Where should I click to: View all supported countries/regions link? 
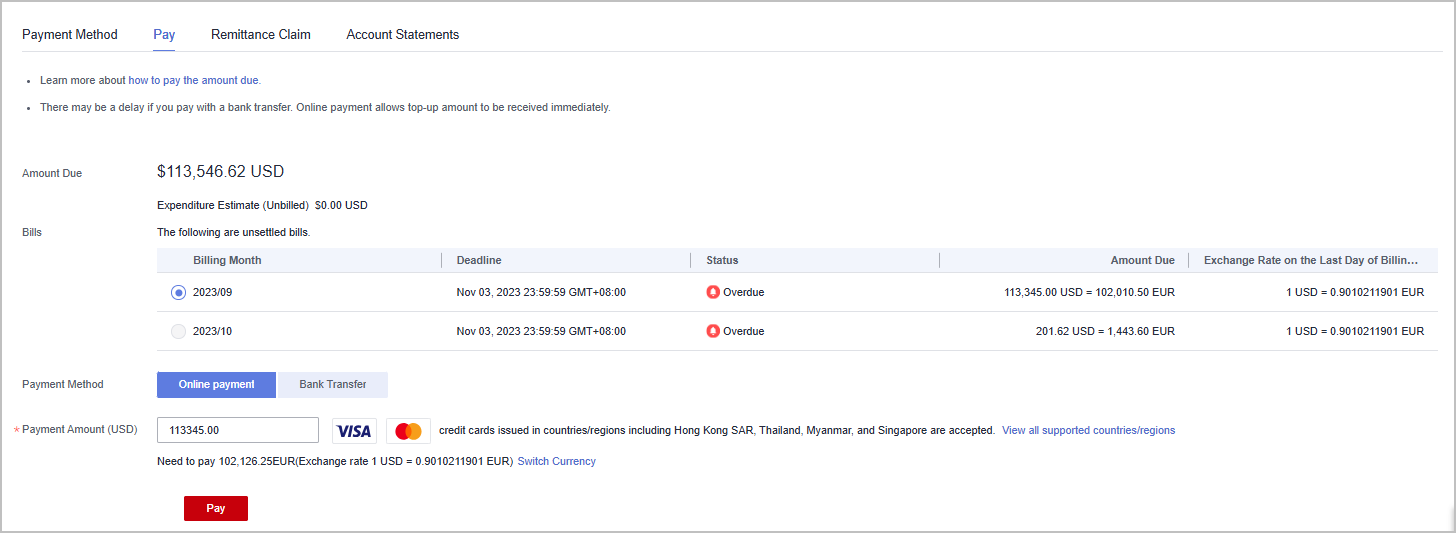tap(1088, 431)
